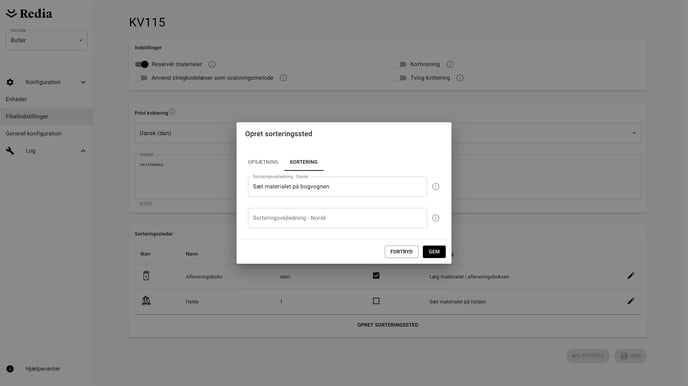Image resolution: width=688 pixels, height=386 pixels.
Task: Click 'Sæt materialet på hylden' text
Action: [x=457, y=302]
